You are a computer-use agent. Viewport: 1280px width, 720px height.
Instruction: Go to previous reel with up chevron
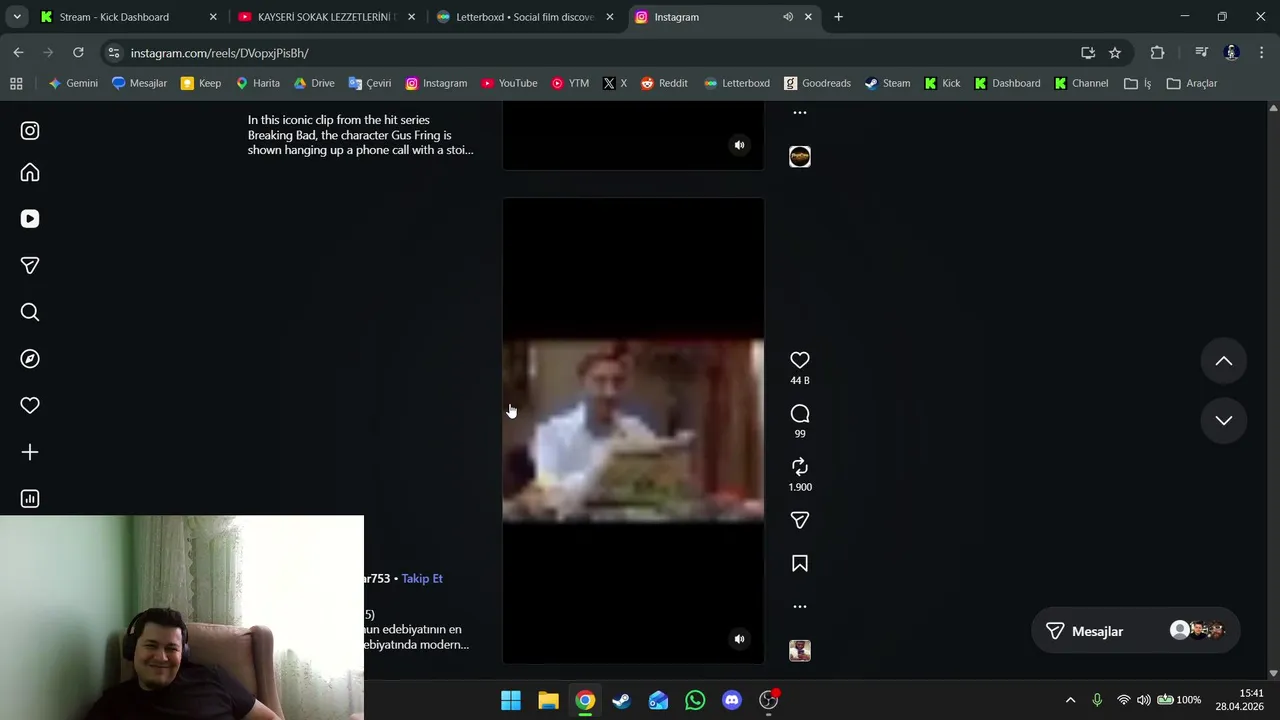tap(1224, 362)
